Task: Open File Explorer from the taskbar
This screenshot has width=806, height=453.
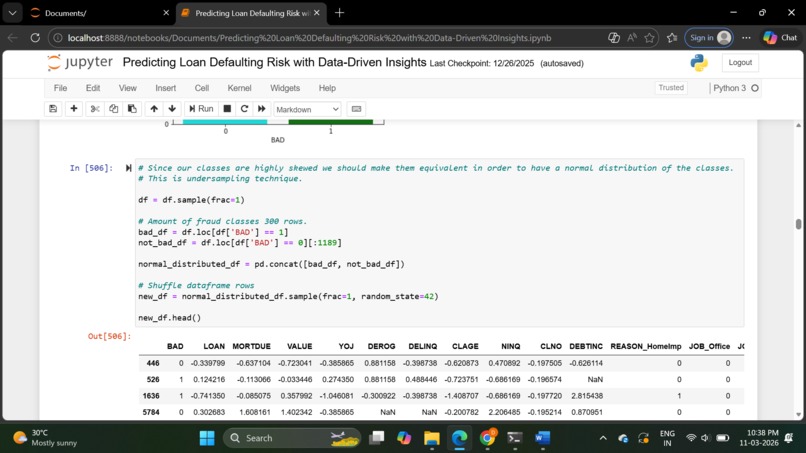Action: pyautogui.click(x=432, y=438)
